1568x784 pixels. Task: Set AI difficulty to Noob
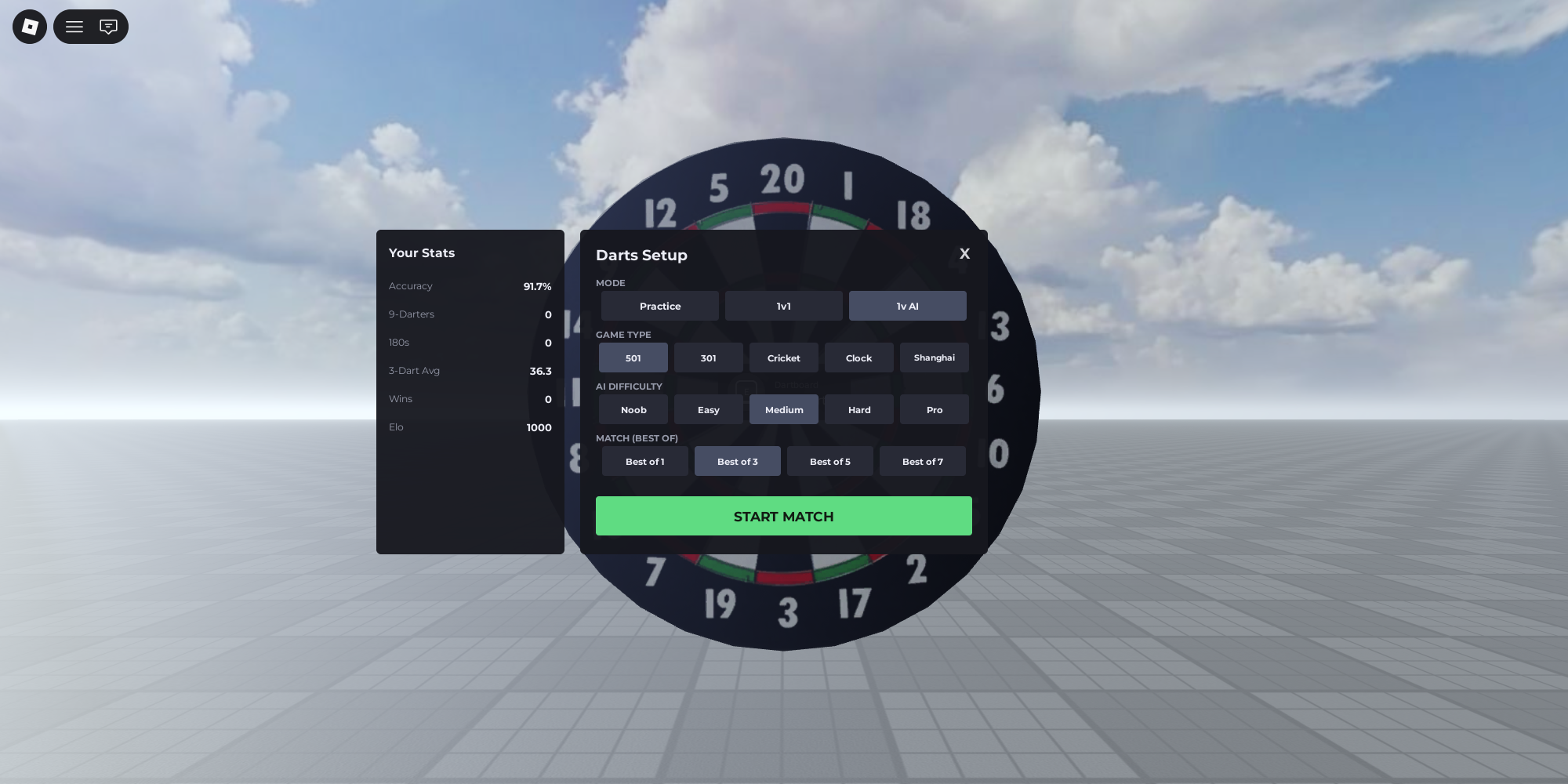pos(633,409)
